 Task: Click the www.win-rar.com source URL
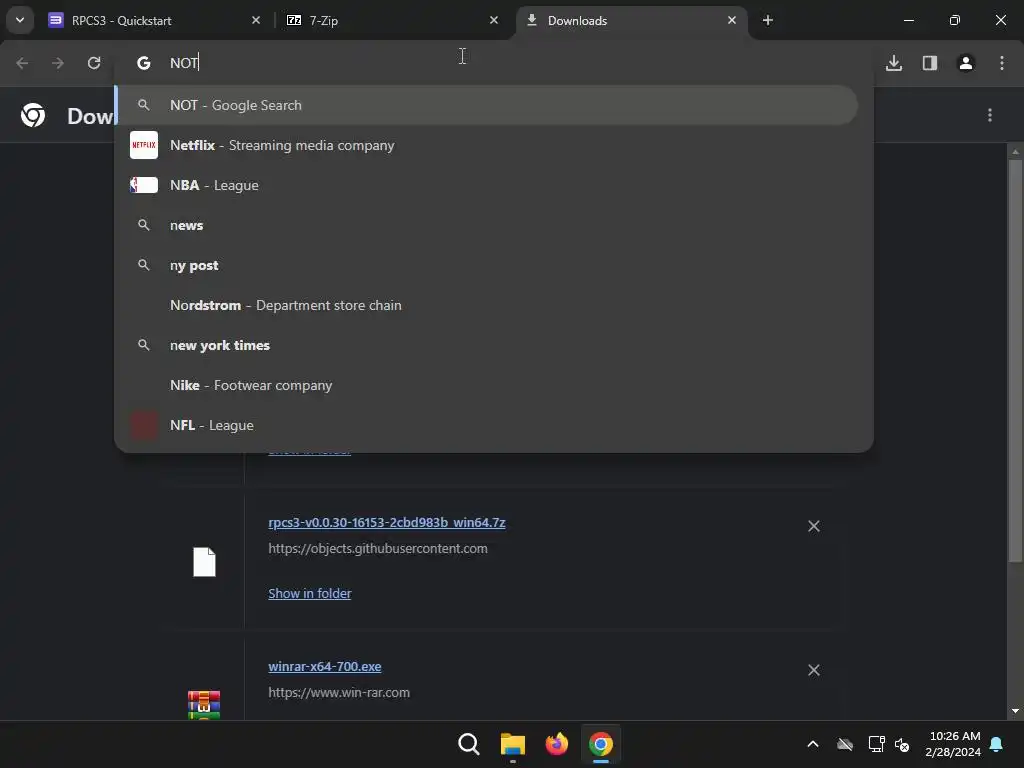pyautogui.click(x=339, y=693)
